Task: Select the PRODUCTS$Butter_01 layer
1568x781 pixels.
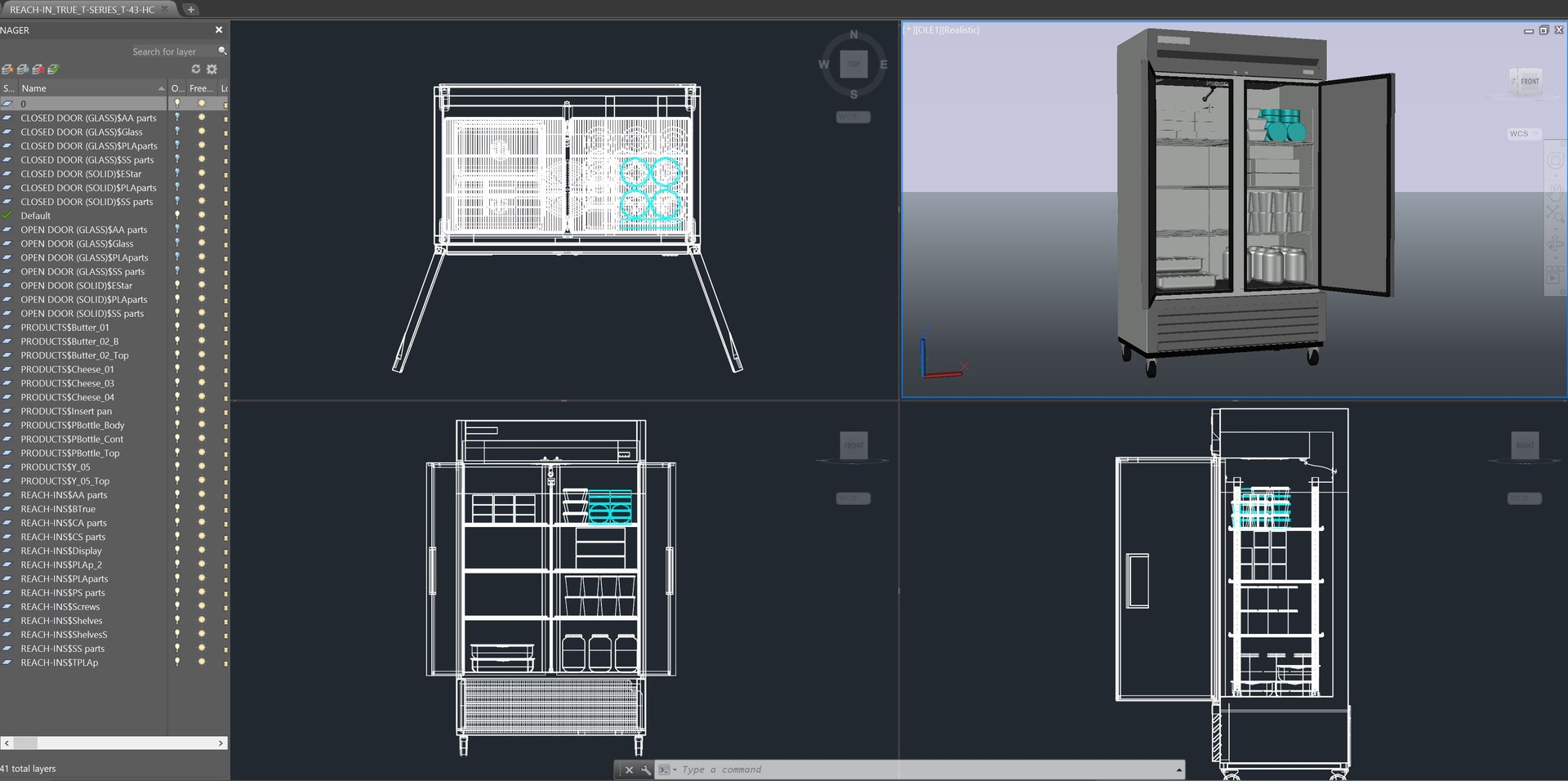Action: tap(65, 328)
